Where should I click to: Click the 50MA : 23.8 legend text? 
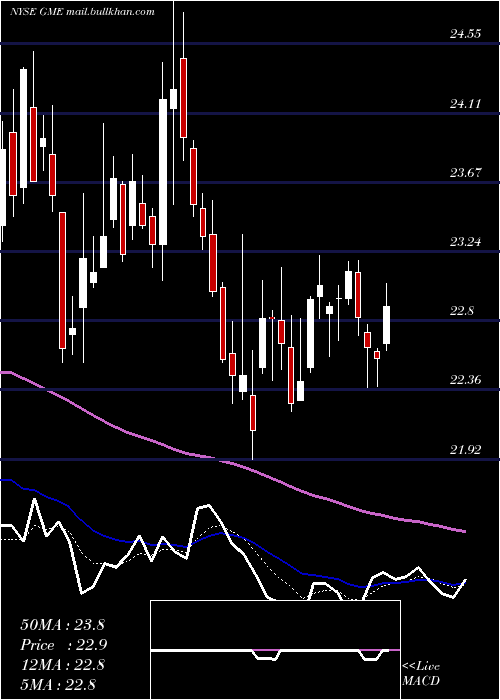pyautogui.click(x=62, y=625)
